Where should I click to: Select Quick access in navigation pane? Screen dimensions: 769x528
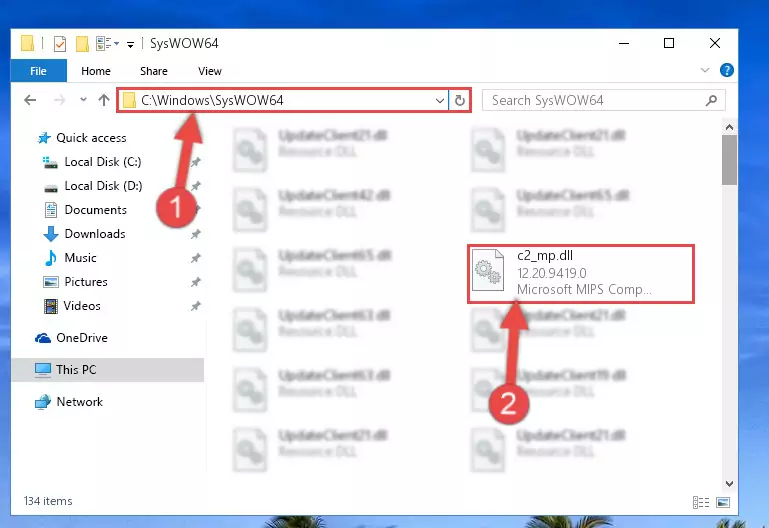coord(91,138)
